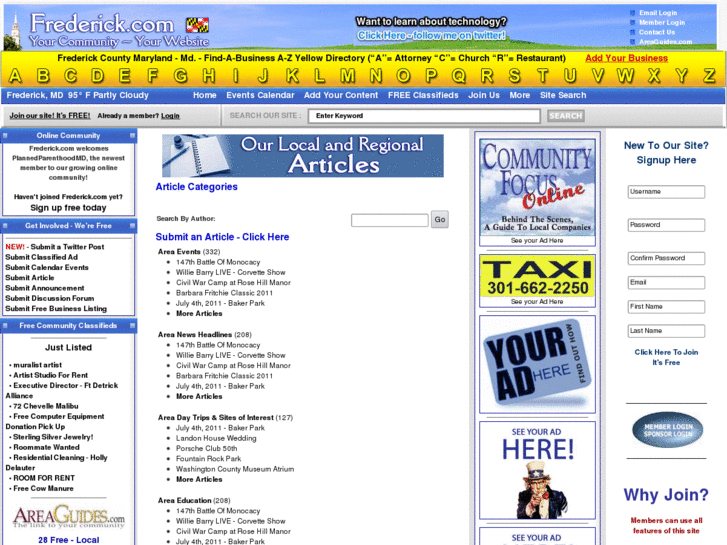This screenshot has width=727, height=545.
Task: Open the 72 Chevelle Malibu classified
Action: 45,406
